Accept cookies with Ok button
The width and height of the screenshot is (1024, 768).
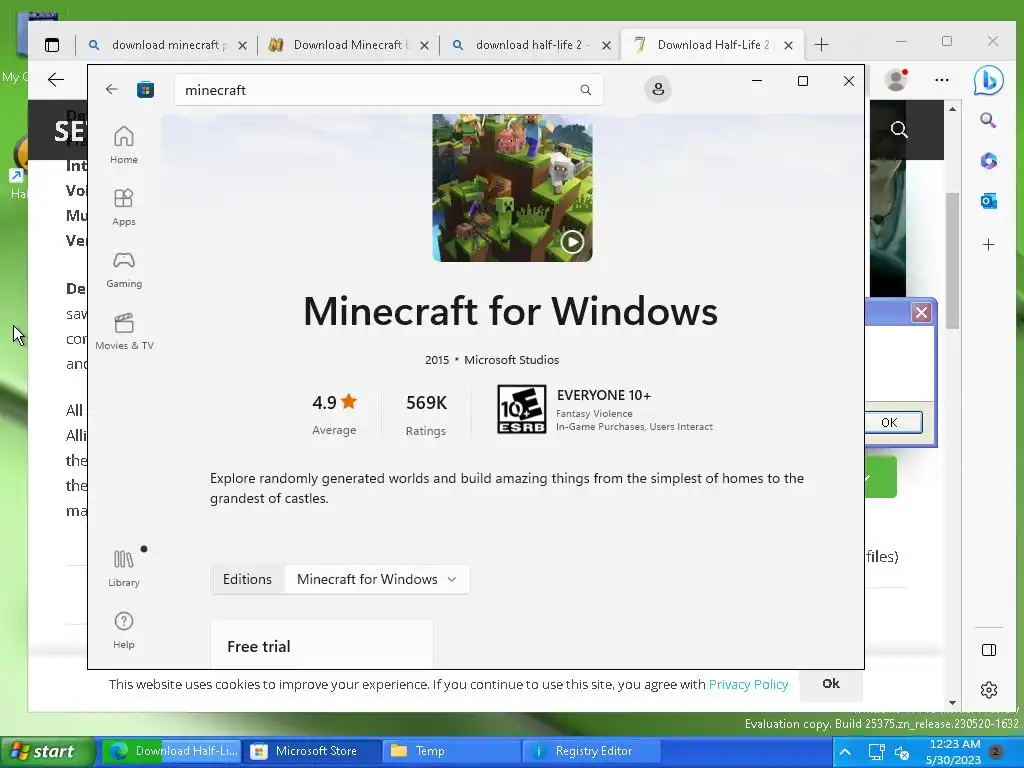[831, 684]
